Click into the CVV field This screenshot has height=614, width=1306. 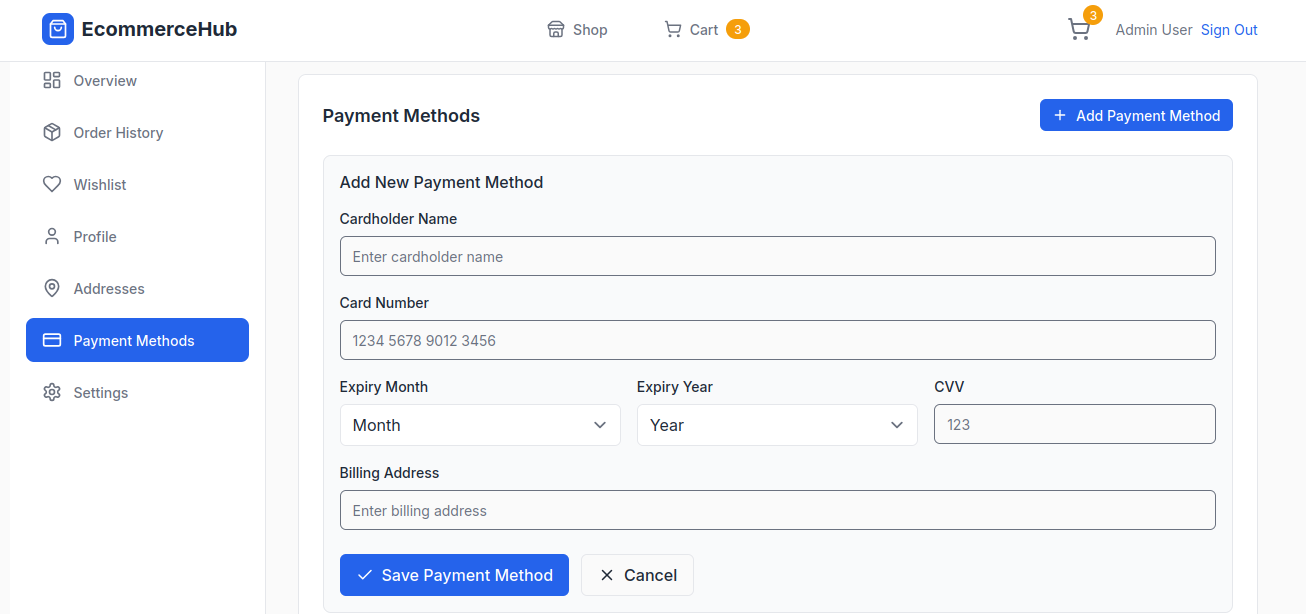coord(1074,425)
